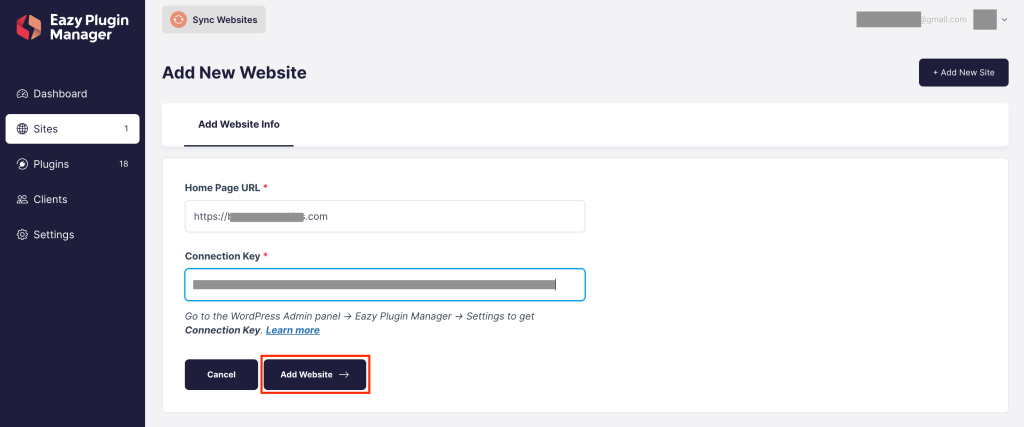Click the + Add New Site button
This screenshot has width=1024, height=427.
(x=963, y=72)
